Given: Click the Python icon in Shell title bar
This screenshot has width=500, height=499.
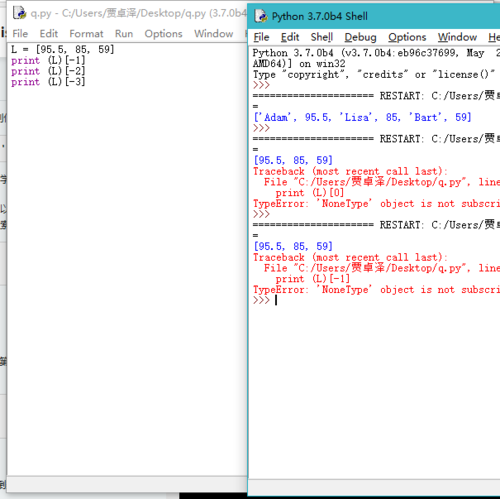Looking at the screenshot, I should (x=261, y=16).
